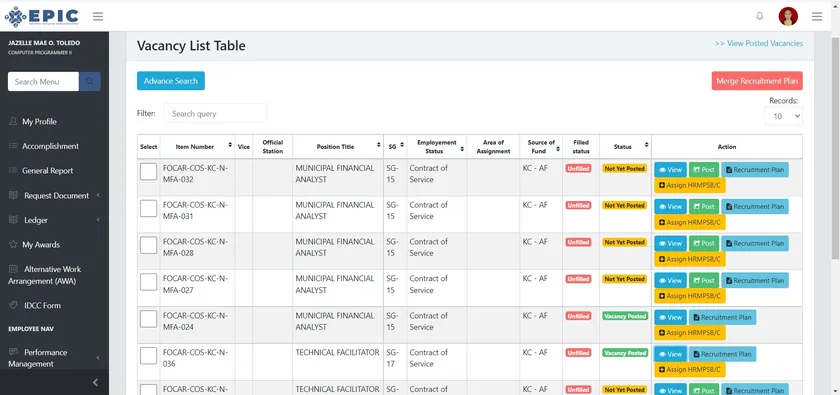Open notifications bell icon
Screen dimensions: 840x395
[x=760, y=16]
